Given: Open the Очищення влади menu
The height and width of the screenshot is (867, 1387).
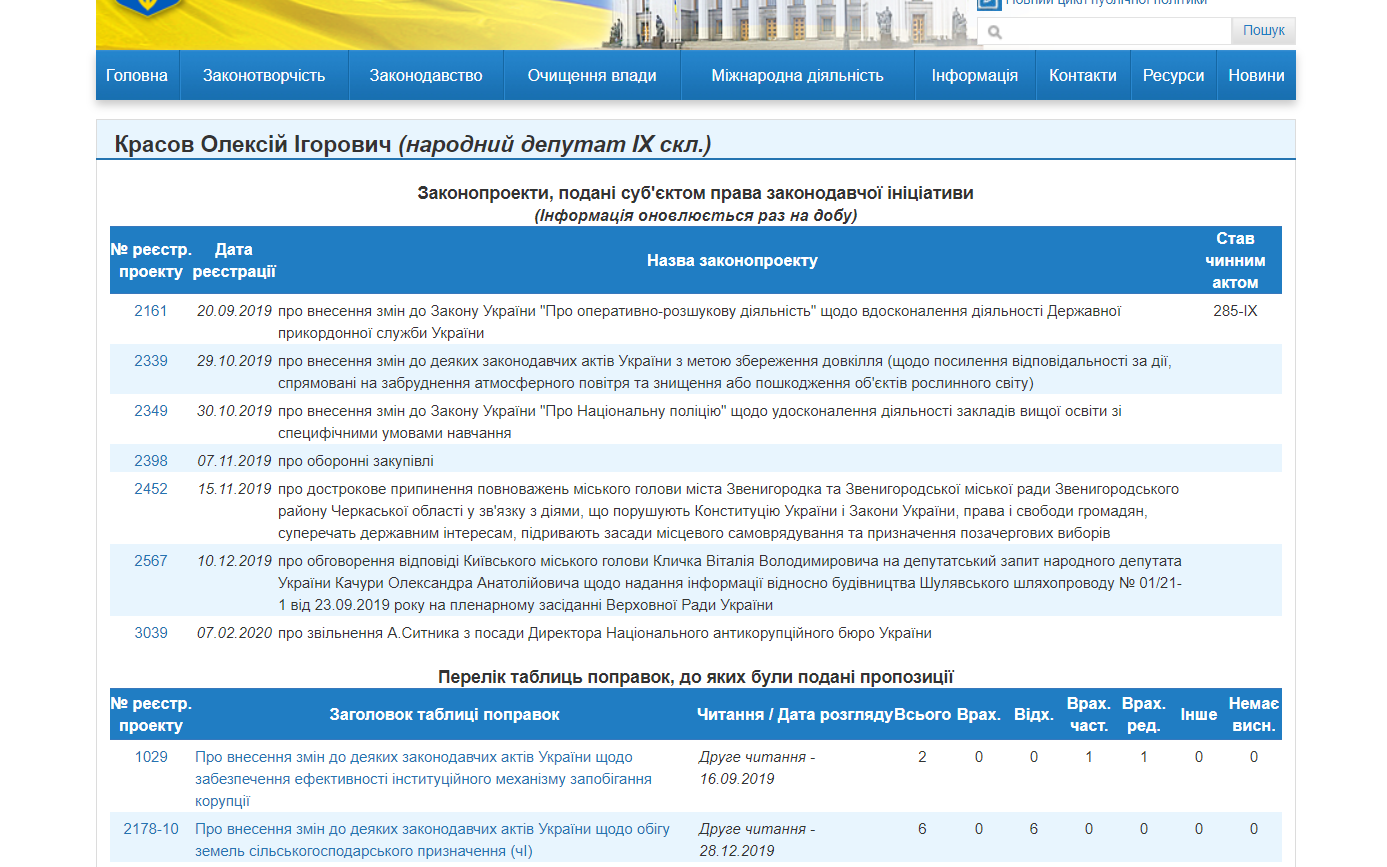Looking at the screenshot, I should [592, 76].
